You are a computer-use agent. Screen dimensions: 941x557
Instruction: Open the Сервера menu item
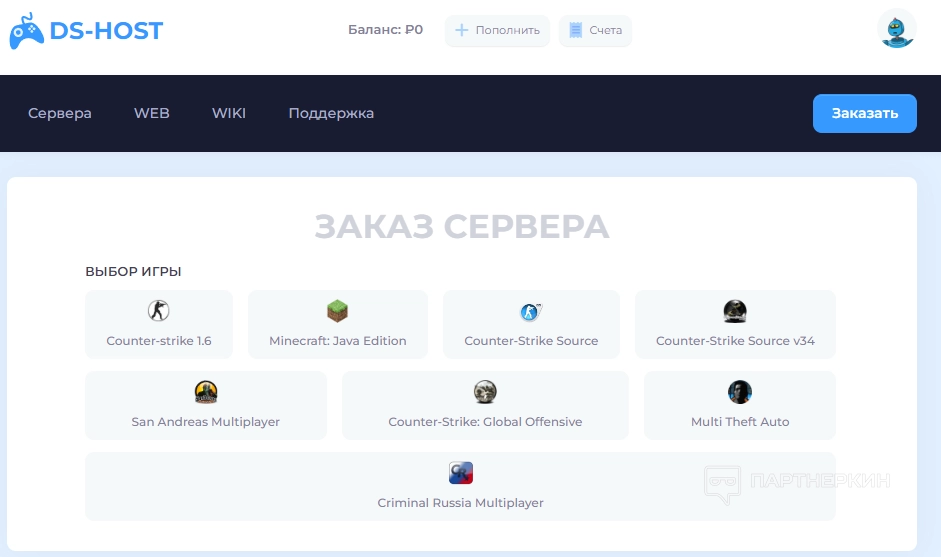click(60, 113)
